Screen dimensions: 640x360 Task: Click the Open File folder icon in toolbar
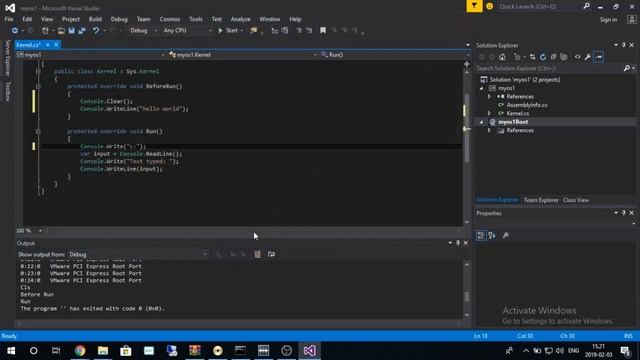61,31
